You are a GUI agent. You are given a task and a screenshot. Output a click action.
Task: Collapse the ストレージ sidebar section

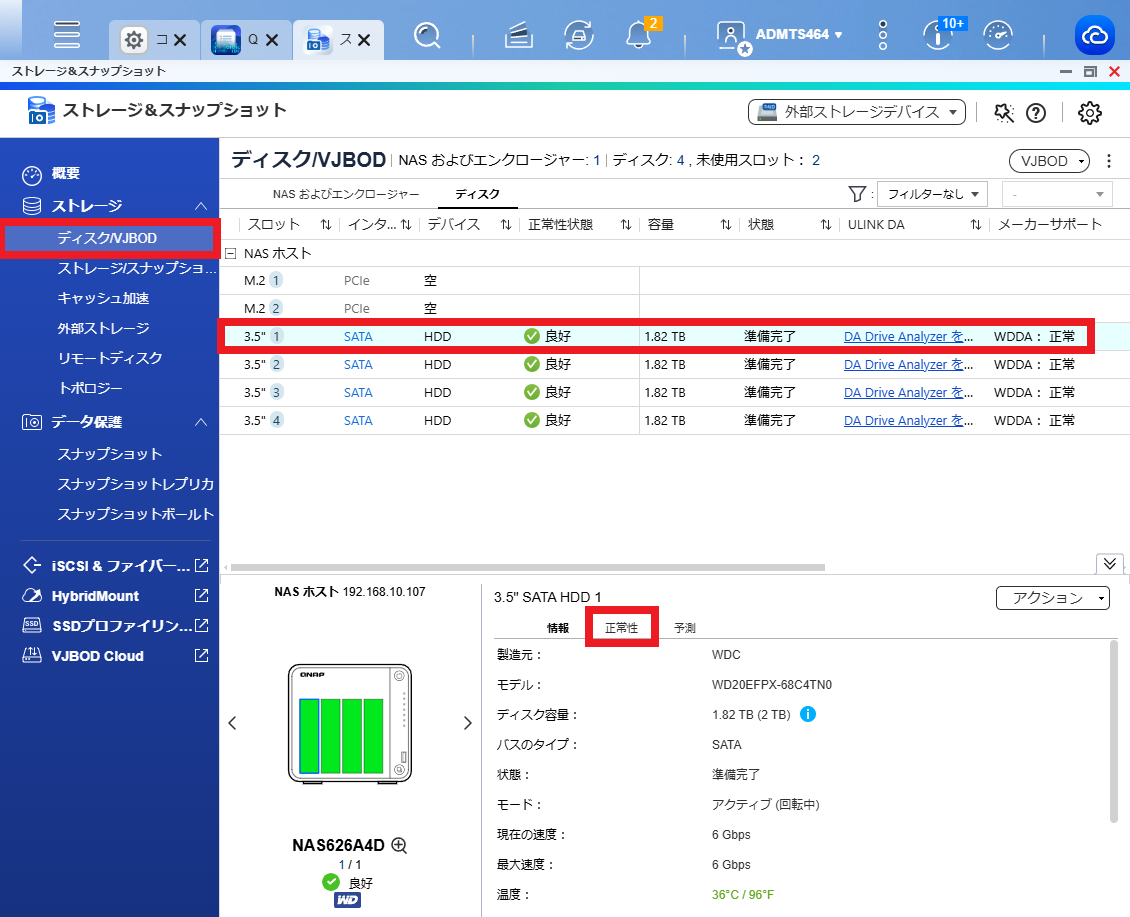coord(201,206)
